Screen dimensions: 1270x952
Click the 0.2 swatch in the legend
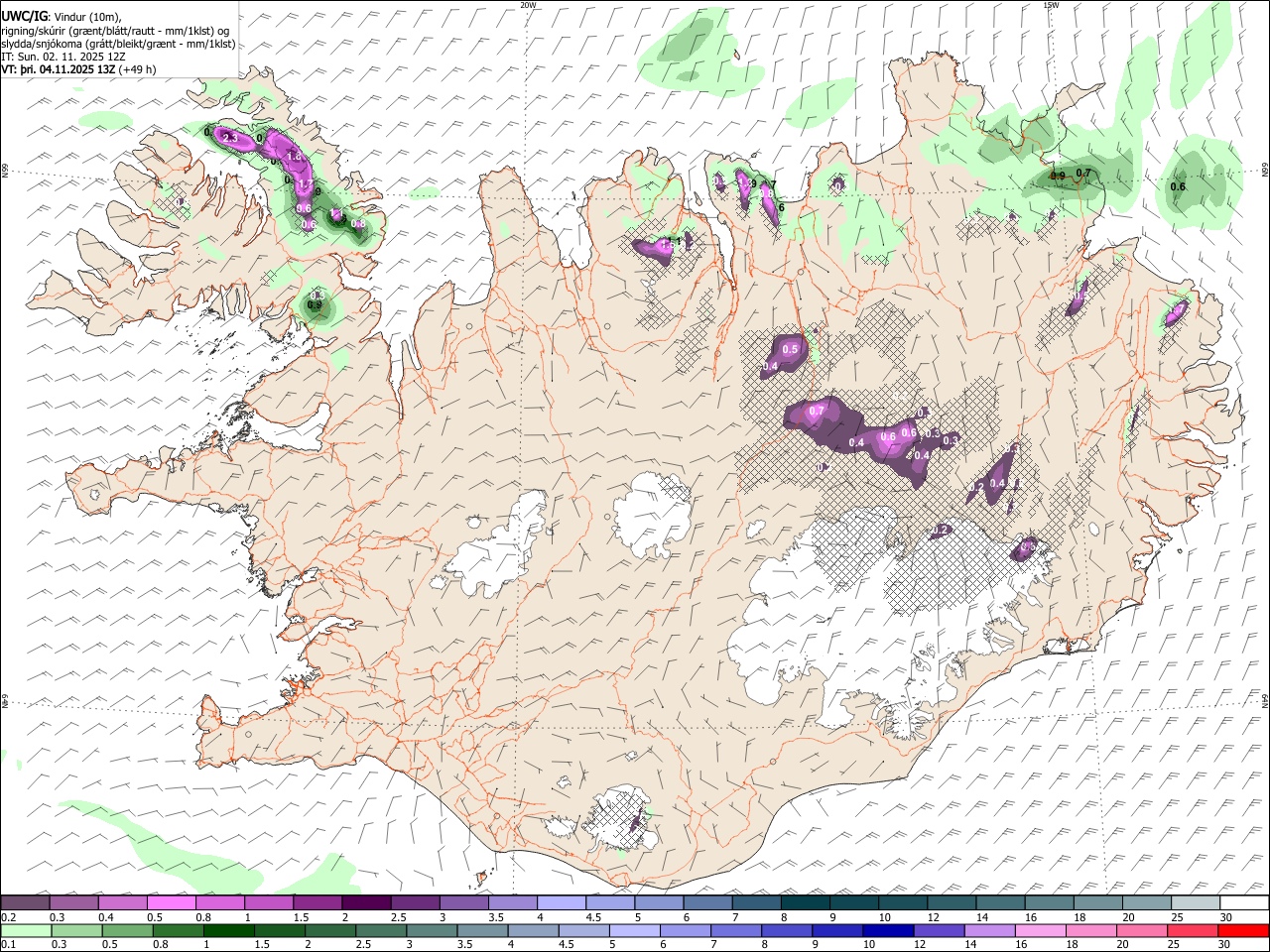tap(25, 902)
